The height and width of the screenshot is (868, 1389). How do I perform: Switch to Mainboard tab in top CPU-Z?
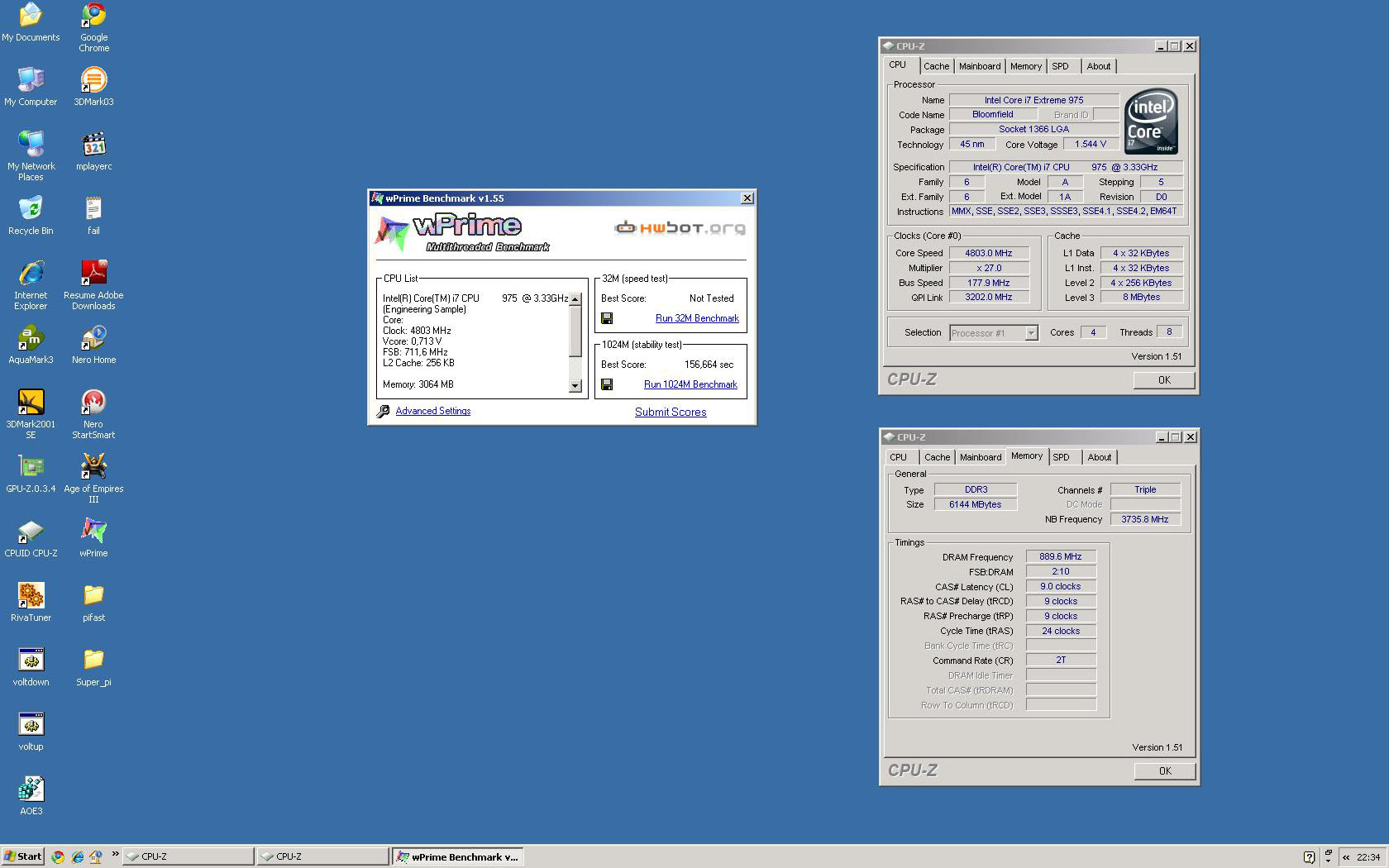[x=980, y=66]
